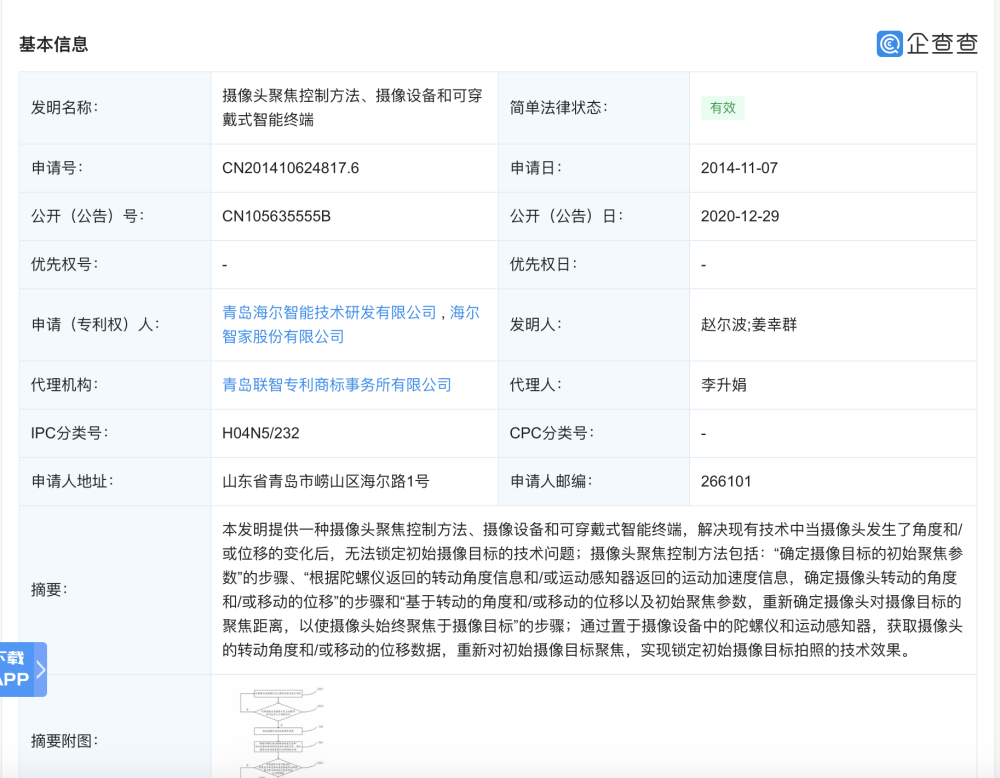1000x778 pixels.
Task: Click the 申请人邮编 field label
Action: (x=550, y=481)
